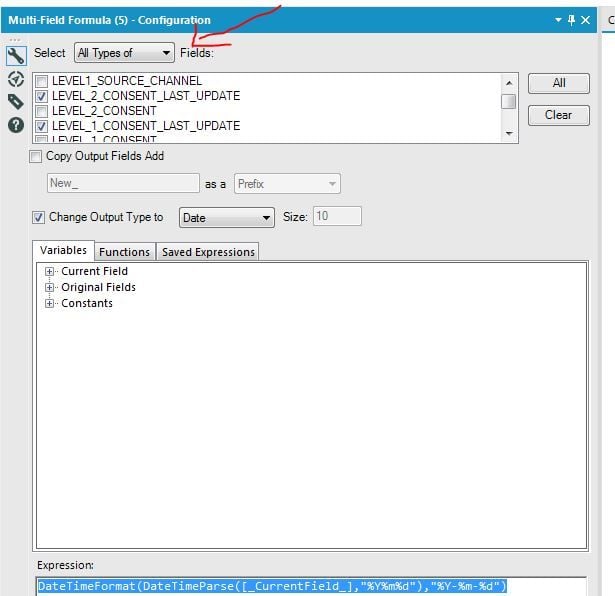Open the Annotation tag icon
The height and width of the screenshot is (596, 615).
[16, 102]
